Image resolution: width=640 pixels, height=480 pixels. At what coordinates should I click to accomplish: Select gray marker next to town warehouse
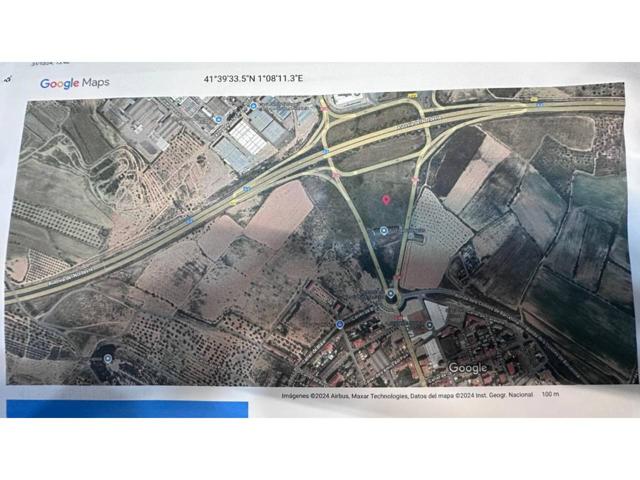(429, 325)
